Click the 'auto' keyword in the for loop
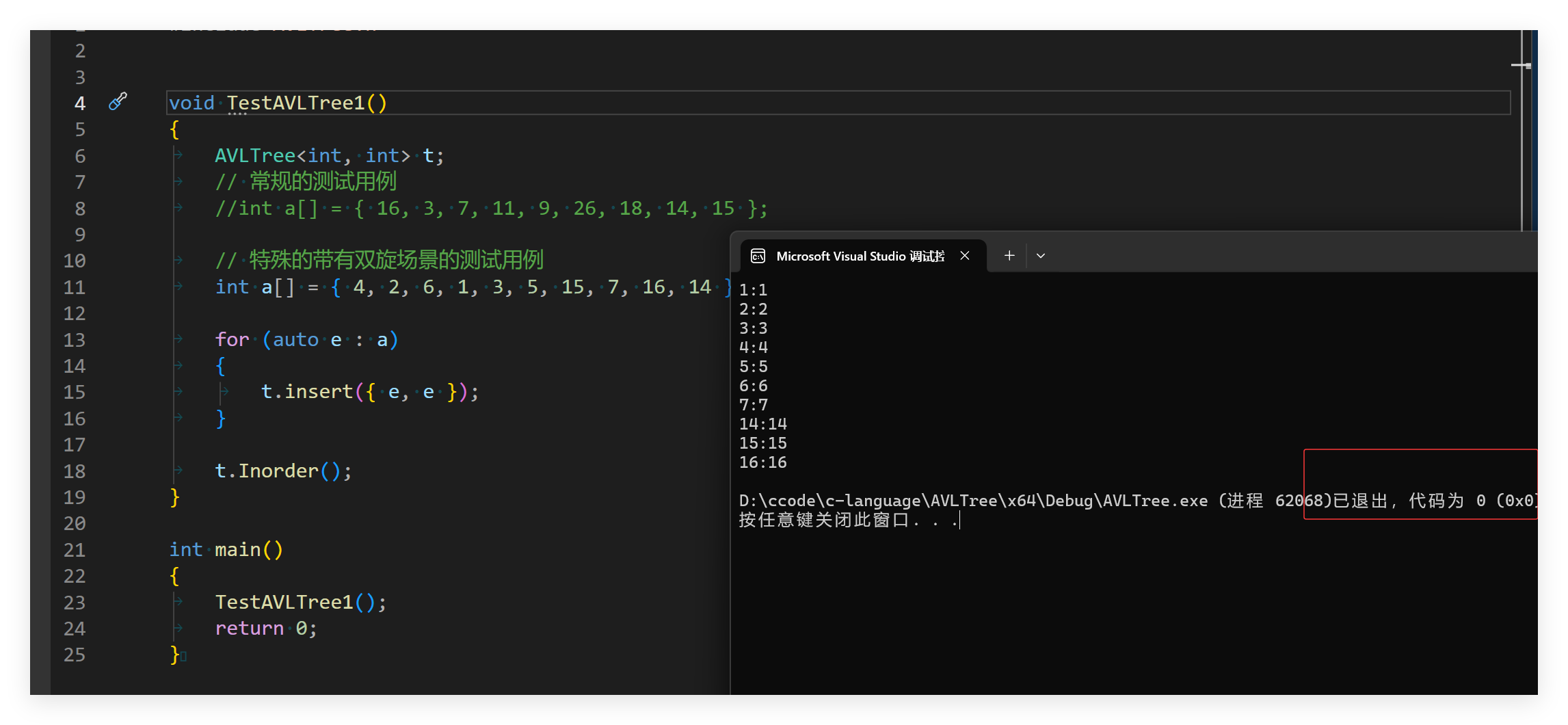This screenshot has width=1568, height=725. coord(295,339)
